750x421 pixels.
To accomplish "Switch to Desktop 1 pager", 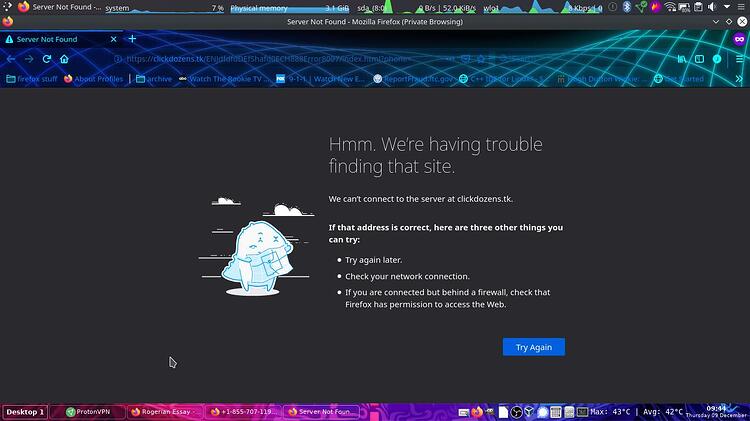I will [25, 412].
